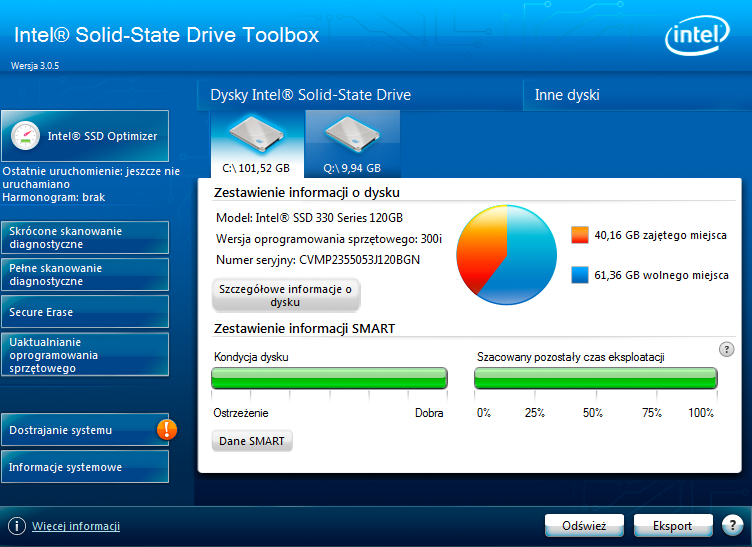Click the blue wolnego miejsca swatch
This screenshot has height=547, width=752.
[580, 275]
